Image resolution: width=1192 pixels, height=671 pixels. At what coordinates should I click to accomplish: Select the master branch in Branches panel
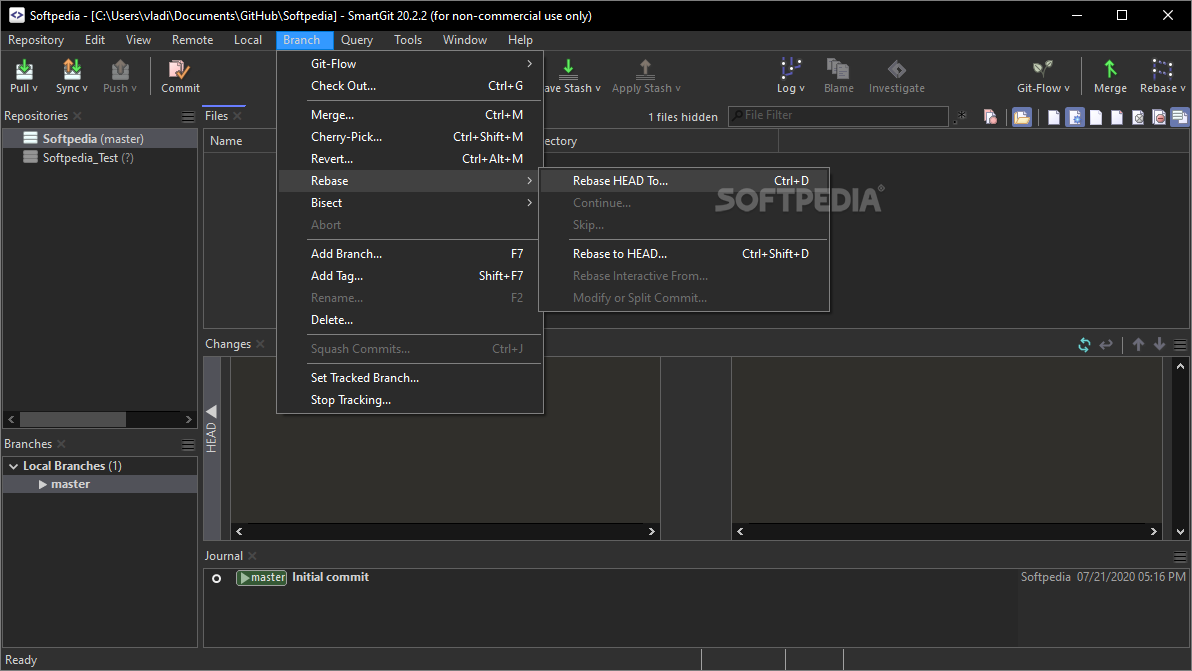pos(100,484)
